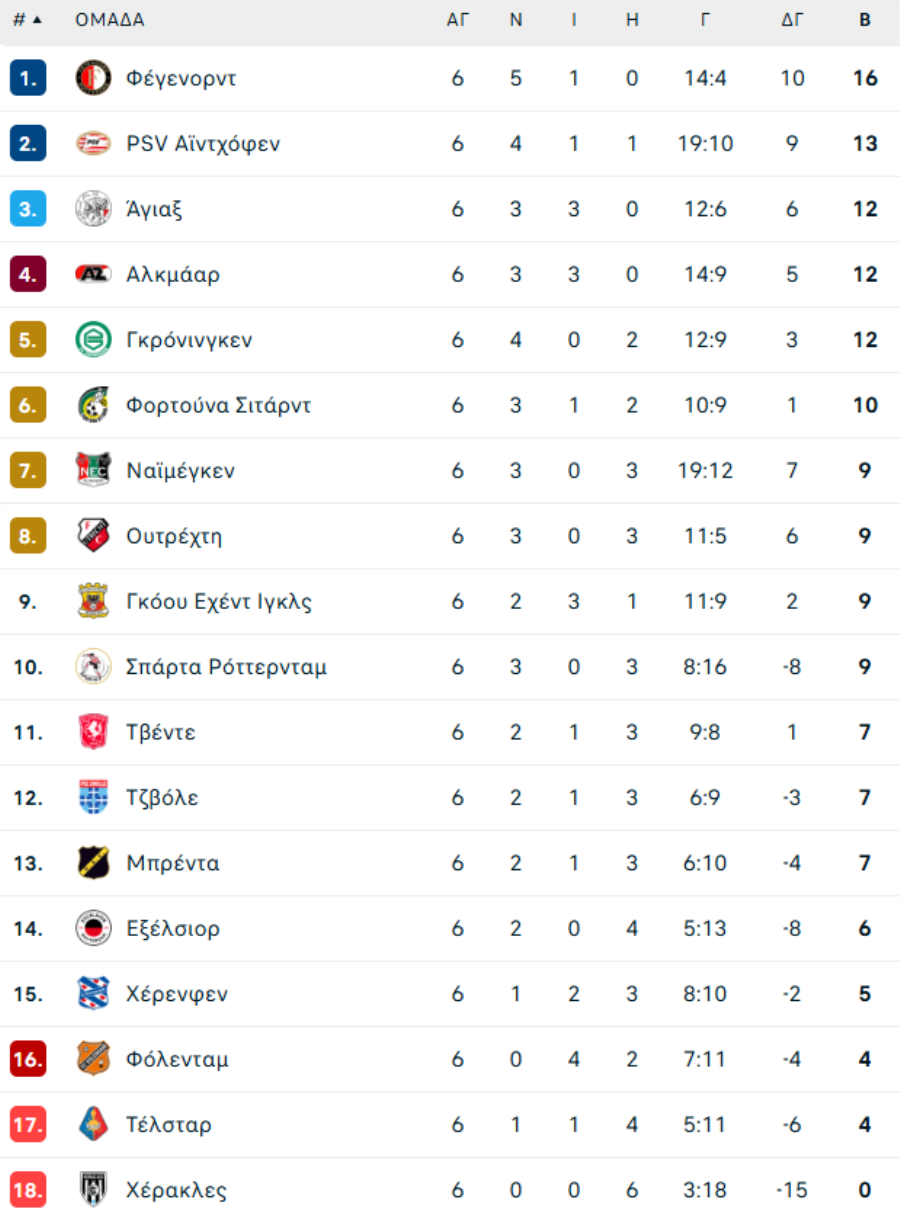This screenshot has height=1218, width=900.
Task: Click the blue position 1 badge
Action: coord(28,78)
